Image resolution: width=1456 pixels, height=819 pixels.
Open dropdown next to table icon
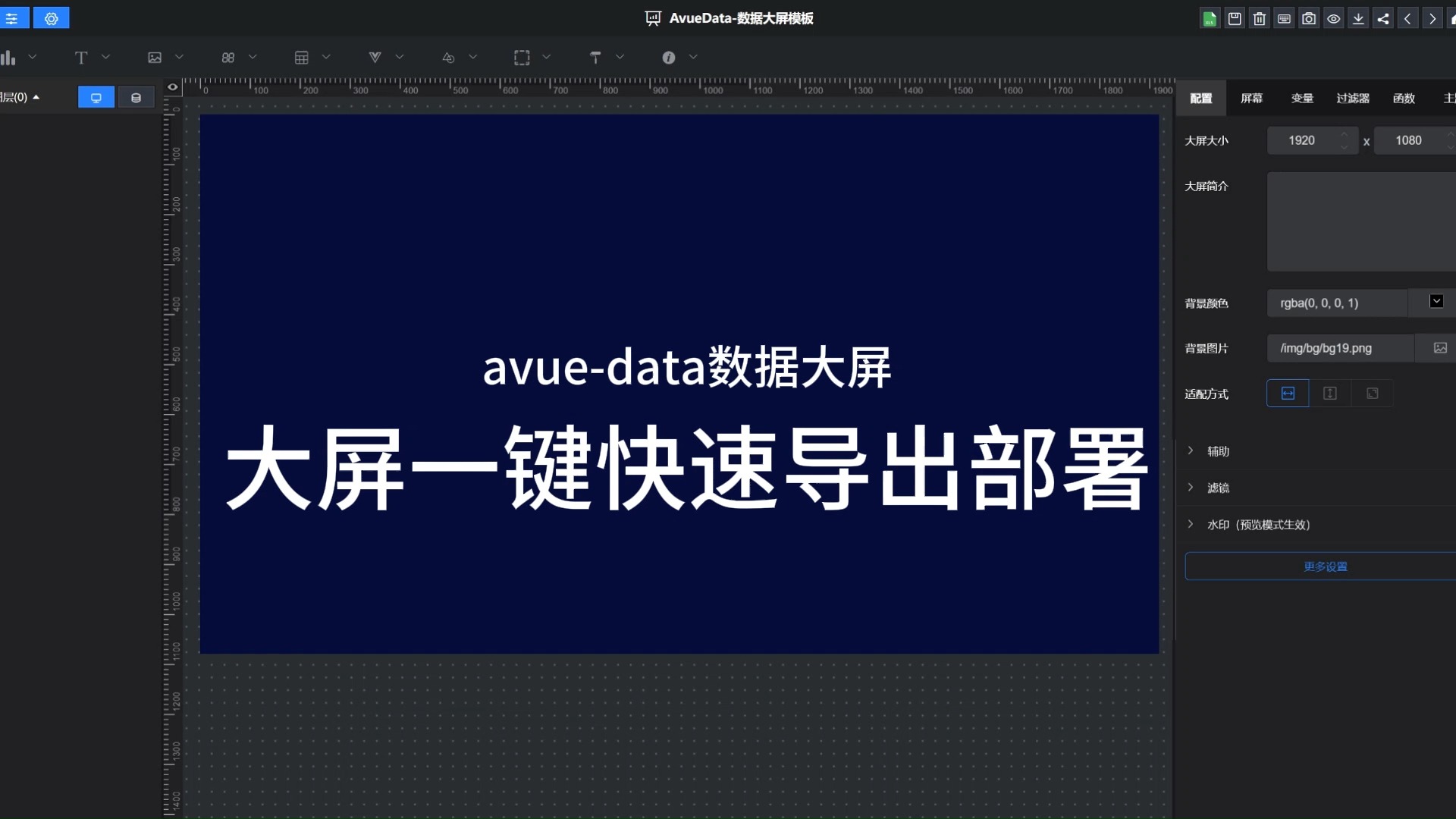(x=326, y=57)
